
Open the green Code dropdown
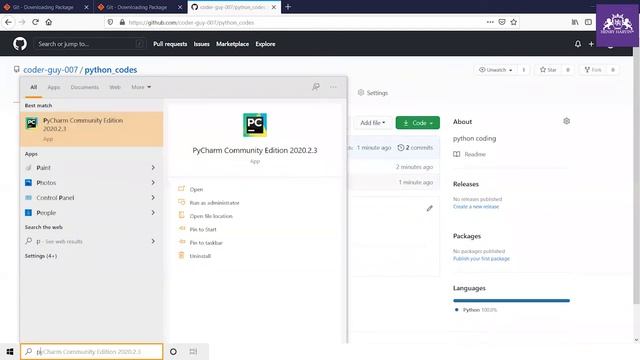[418, 122]
